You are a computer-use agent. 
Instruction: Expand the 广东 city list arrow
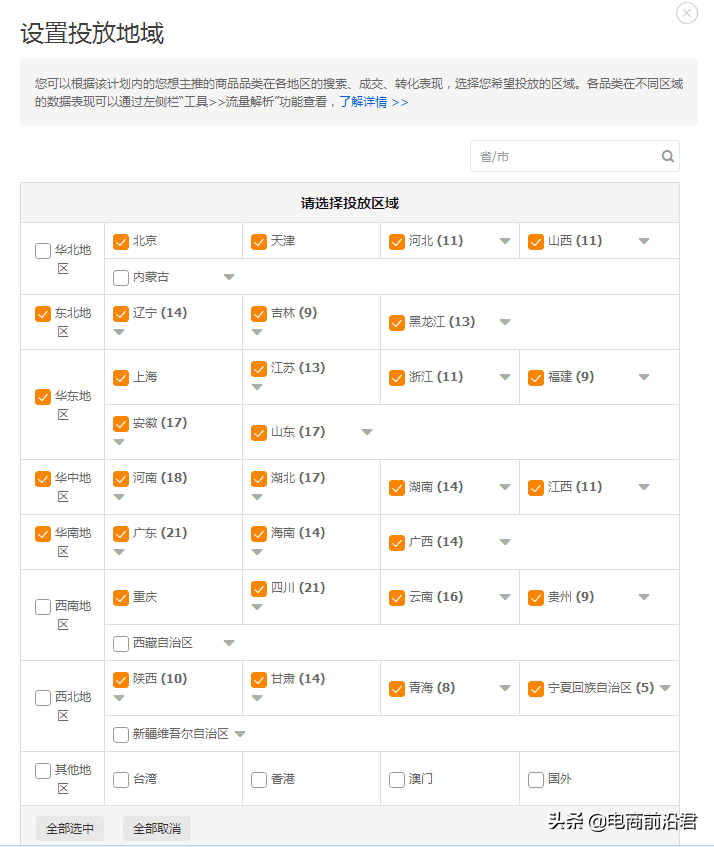pos(119,552)
